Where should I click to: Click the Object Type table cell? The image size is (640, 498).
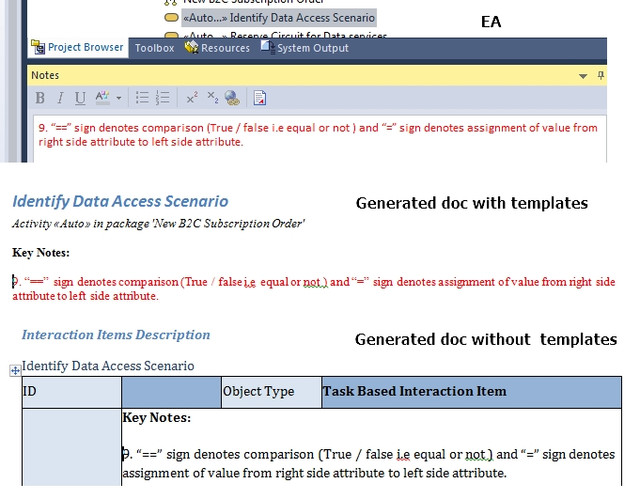pos(271,392)
